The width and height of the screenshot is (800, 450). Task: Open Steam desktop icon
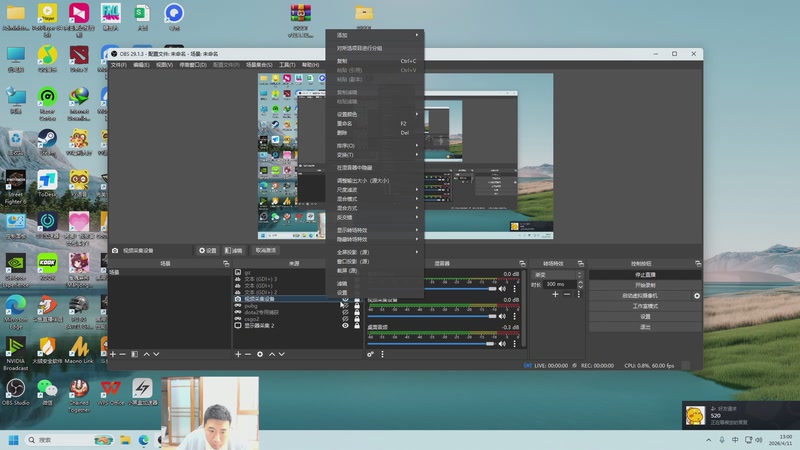click(47, 142)
